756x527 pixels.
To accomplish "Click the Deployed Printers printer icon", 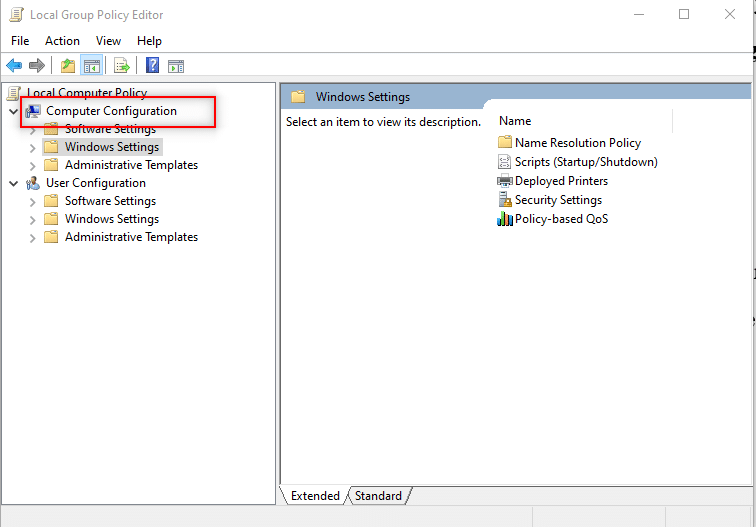I will coord(505,181).
